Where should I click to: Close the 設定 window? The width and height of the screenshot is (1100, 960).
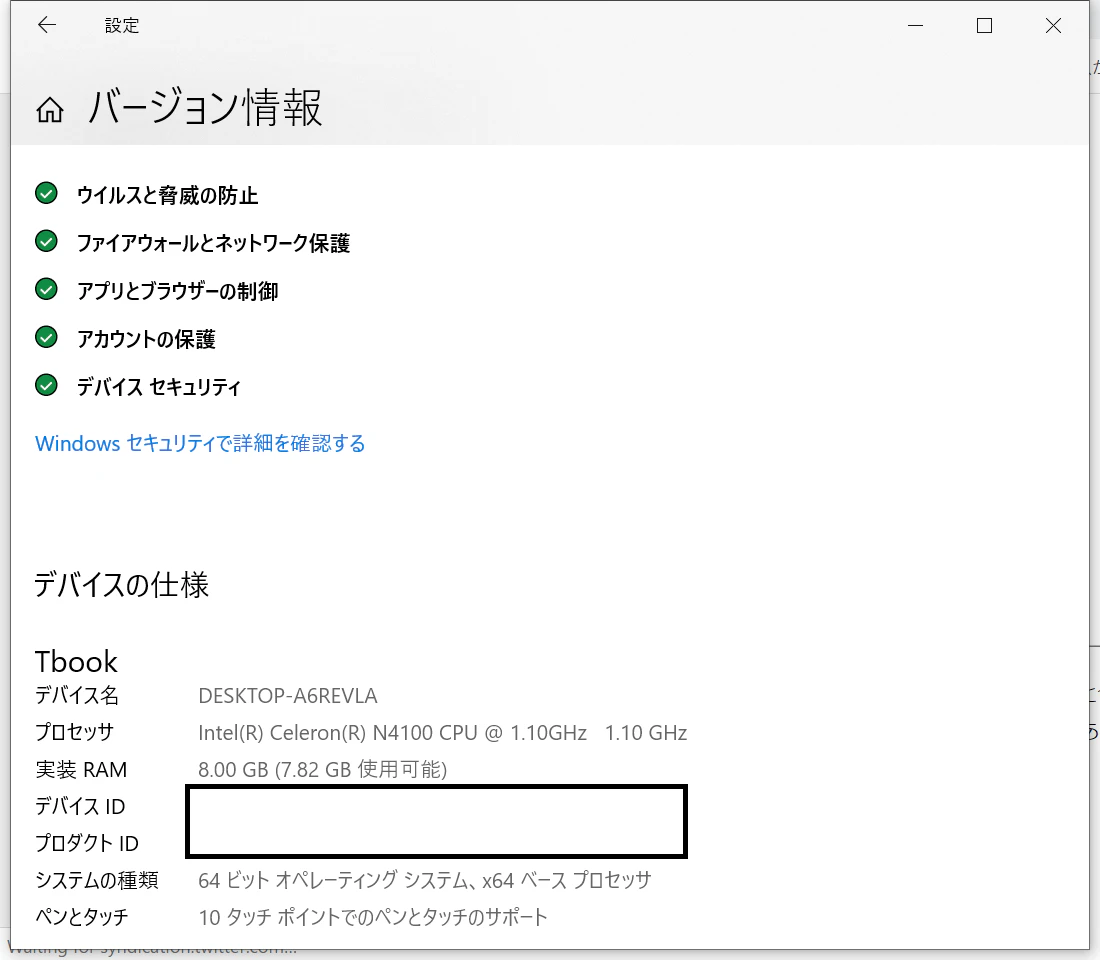(1053, 26)
